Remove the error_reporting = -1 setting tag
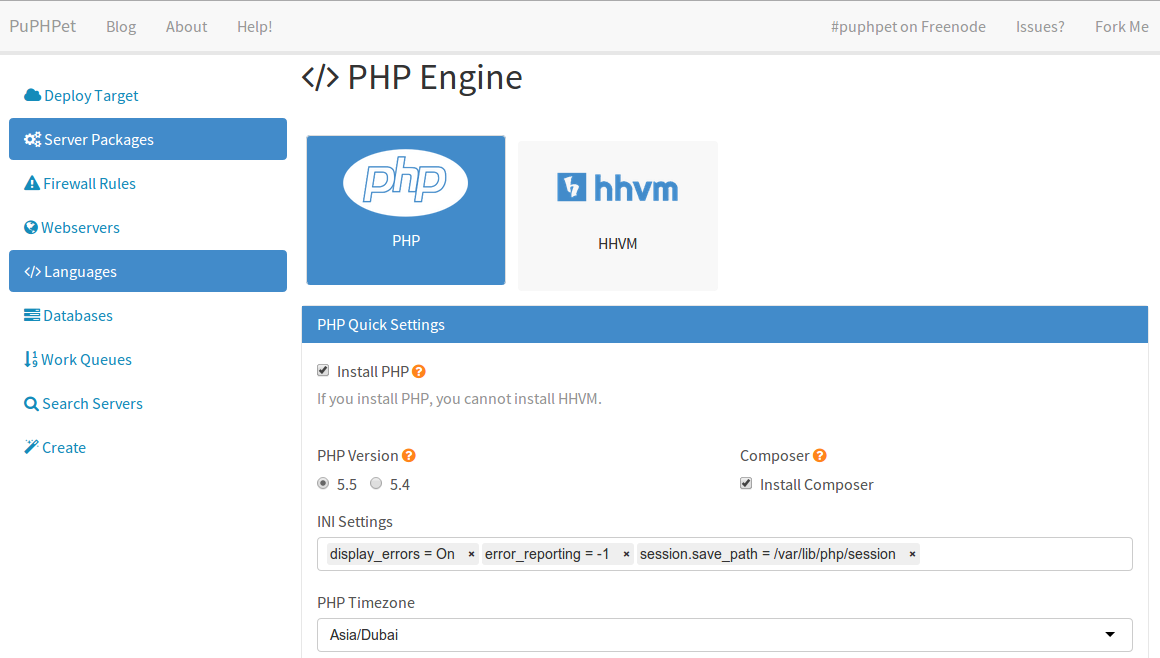The height and width of the screenshot is (658, 1160). coord(626,554)
